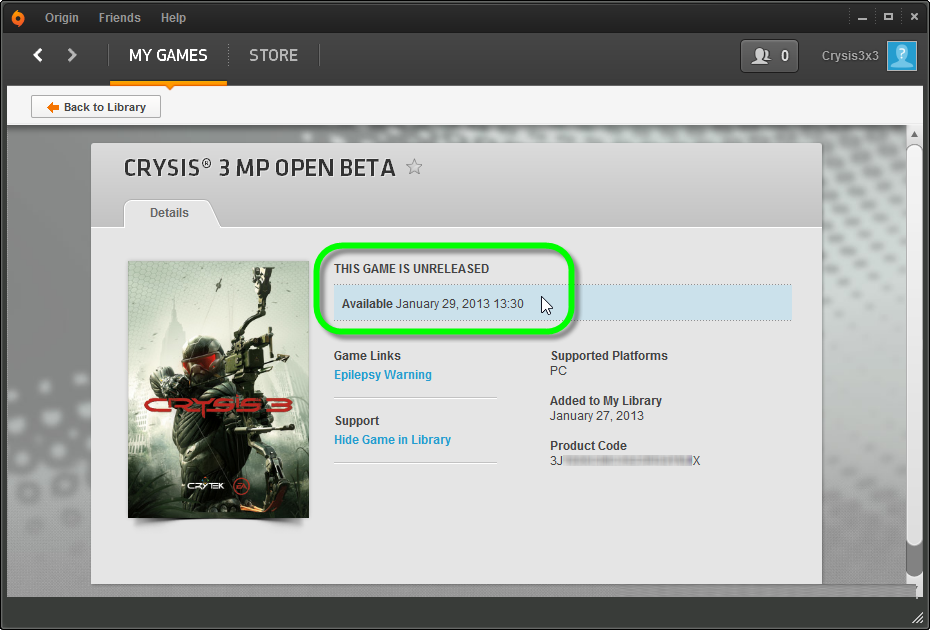Click Hide Game in Library
Viewport: 930px width, 630px height.
[392, 439]
